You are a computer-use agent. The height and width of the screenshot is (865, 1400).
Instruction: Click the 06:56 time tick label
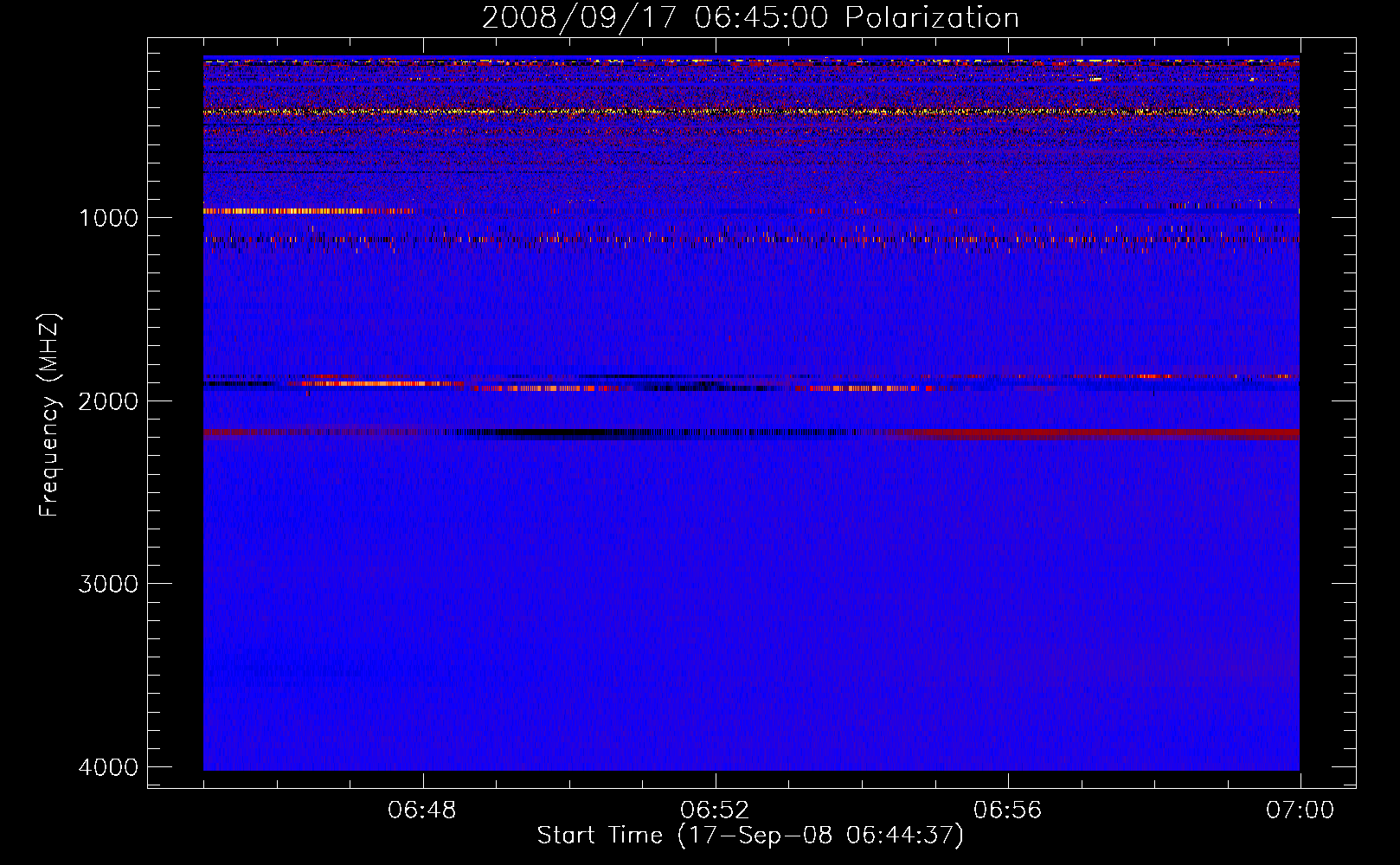click(x=1007, y=811)
